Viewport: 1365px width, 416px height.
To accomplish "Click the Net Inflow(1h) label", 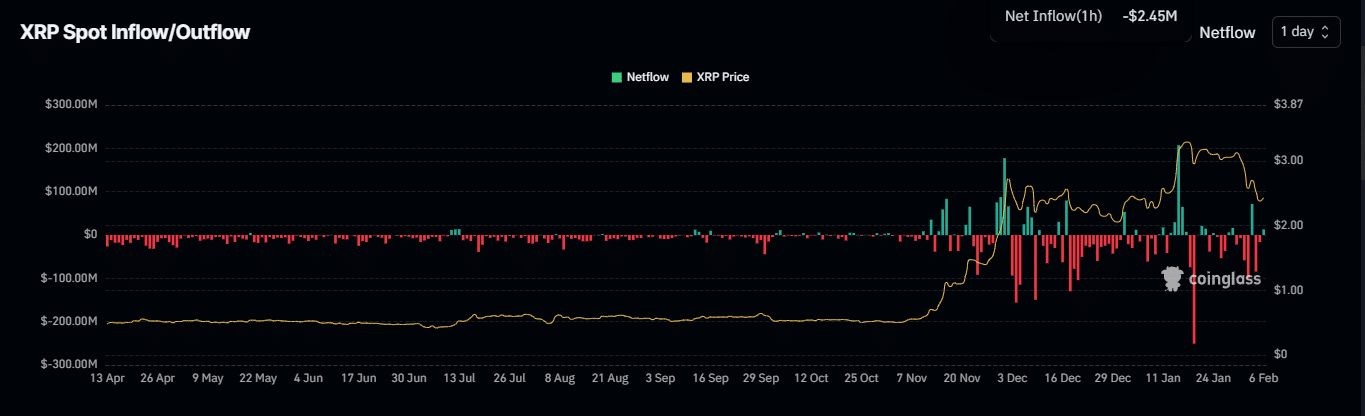I will [1052, 16].
